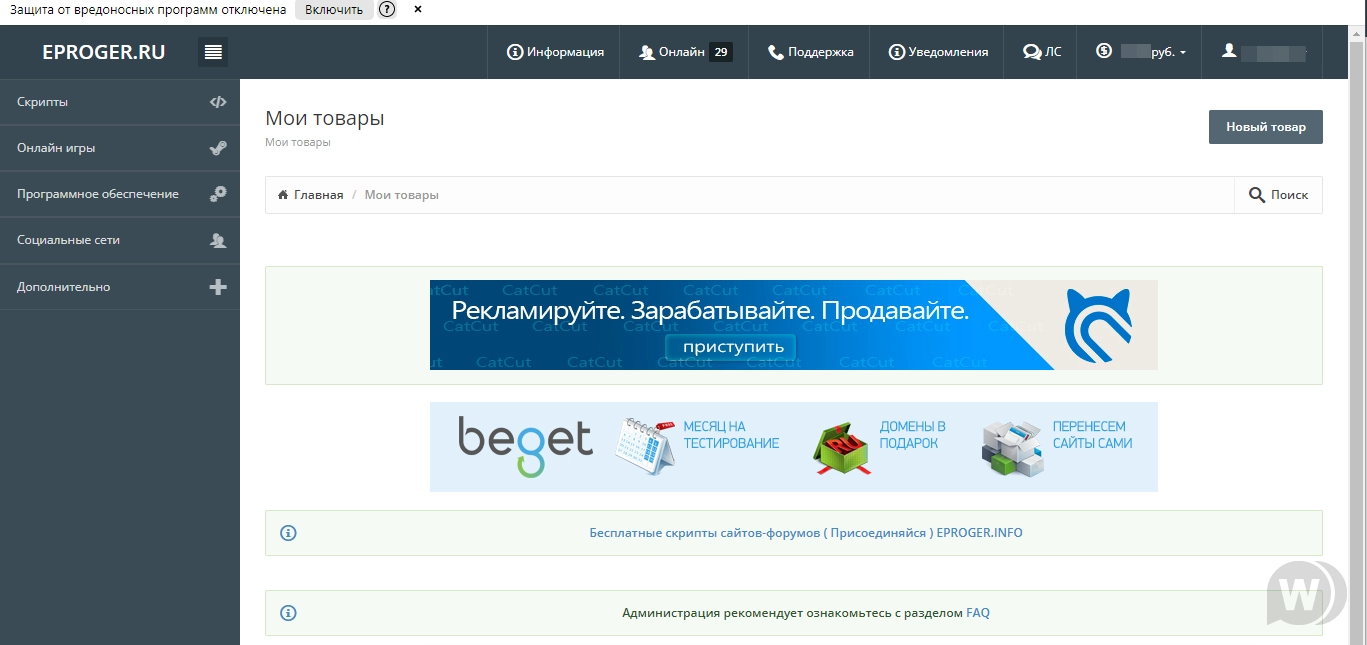Expand Дополнительно with the plus icon

(x=218, y=287)
